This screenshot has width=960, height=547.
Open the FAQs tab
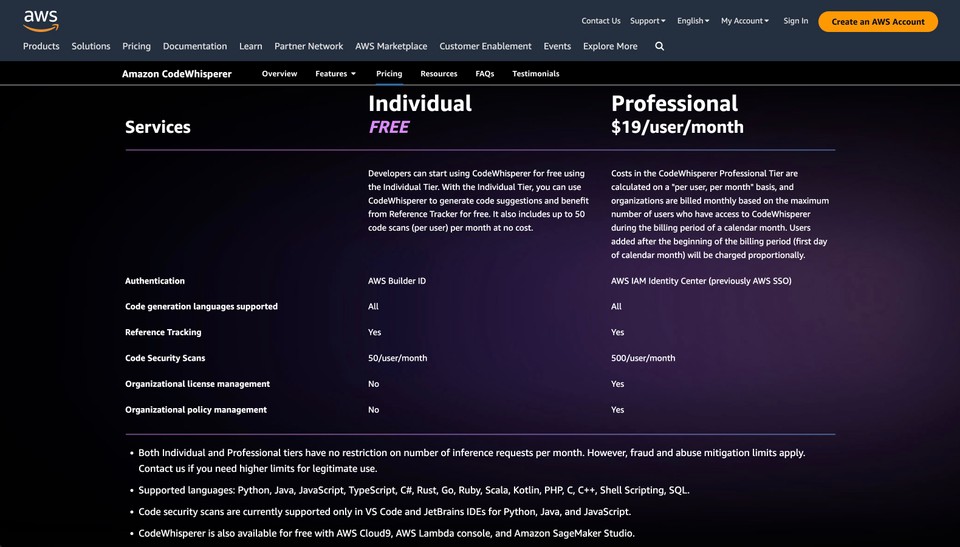tap(484, 74)
